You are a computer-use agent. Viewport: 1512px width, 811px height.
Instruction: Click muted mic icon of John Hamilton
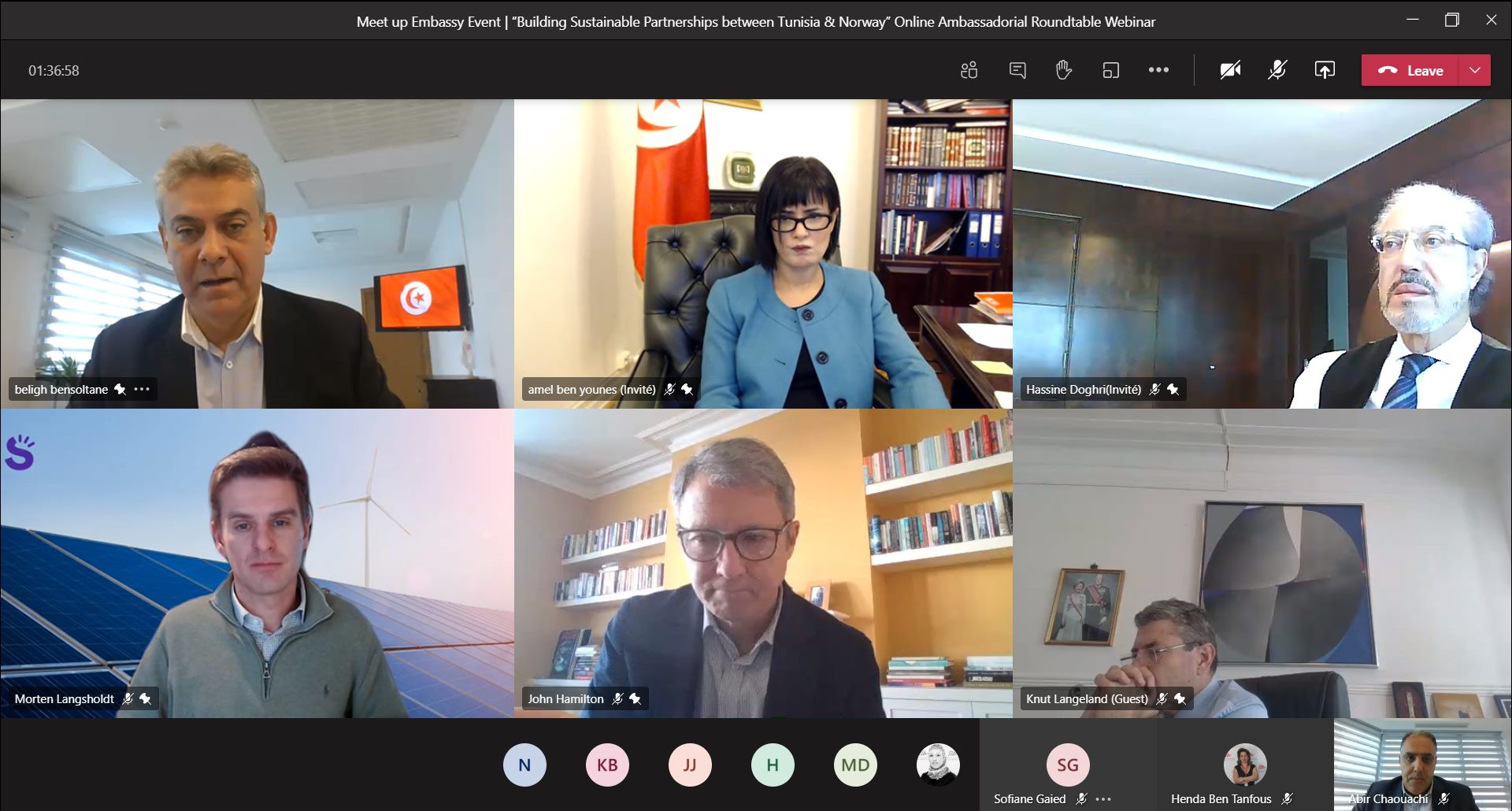point(617,698)
